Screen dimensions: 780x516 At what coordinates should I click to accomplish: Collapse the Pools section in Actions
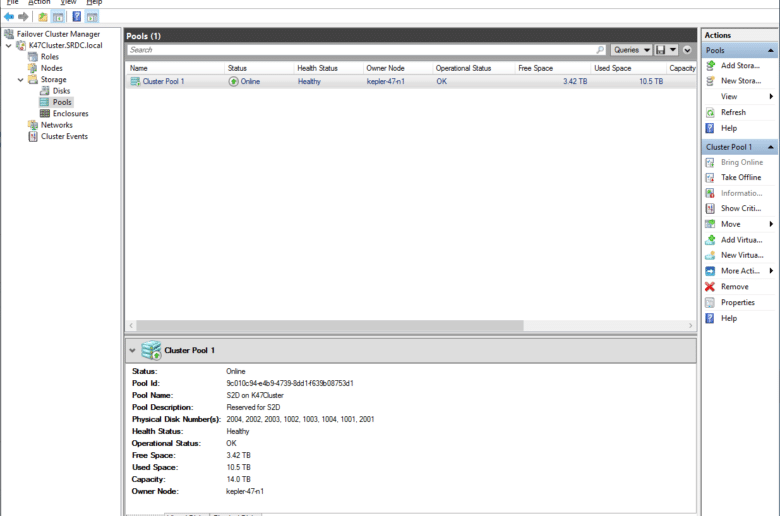pos(771,50)
